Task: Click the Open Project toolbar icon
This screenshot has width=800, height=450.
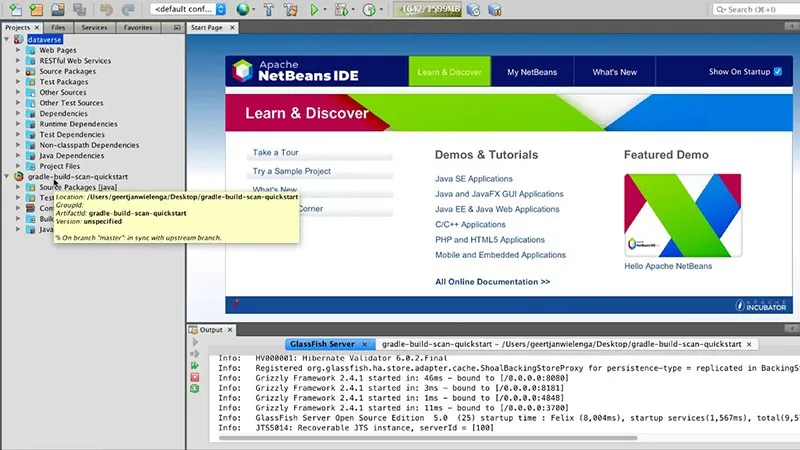Action: pyautogui.click(x=58, y=9)
